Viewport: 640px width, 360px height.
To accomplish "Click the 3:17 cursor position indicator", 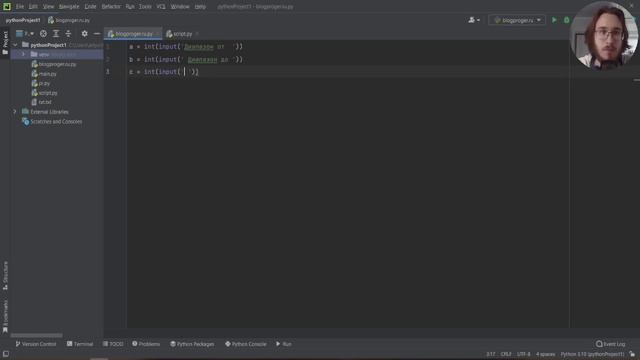I will pos(491,354).
